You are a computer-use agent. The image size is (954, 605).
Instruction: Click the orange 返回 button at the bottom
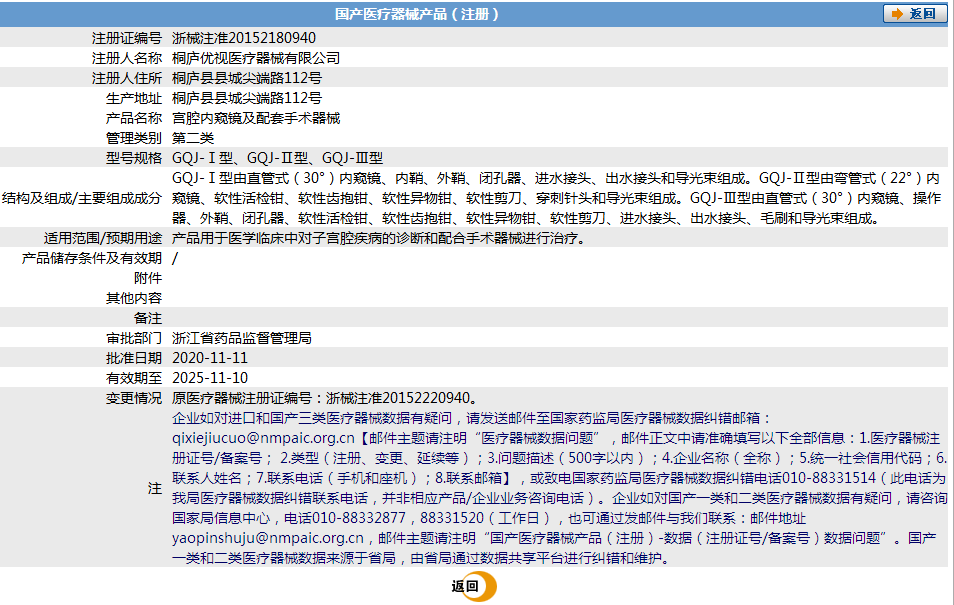(474, 586)
